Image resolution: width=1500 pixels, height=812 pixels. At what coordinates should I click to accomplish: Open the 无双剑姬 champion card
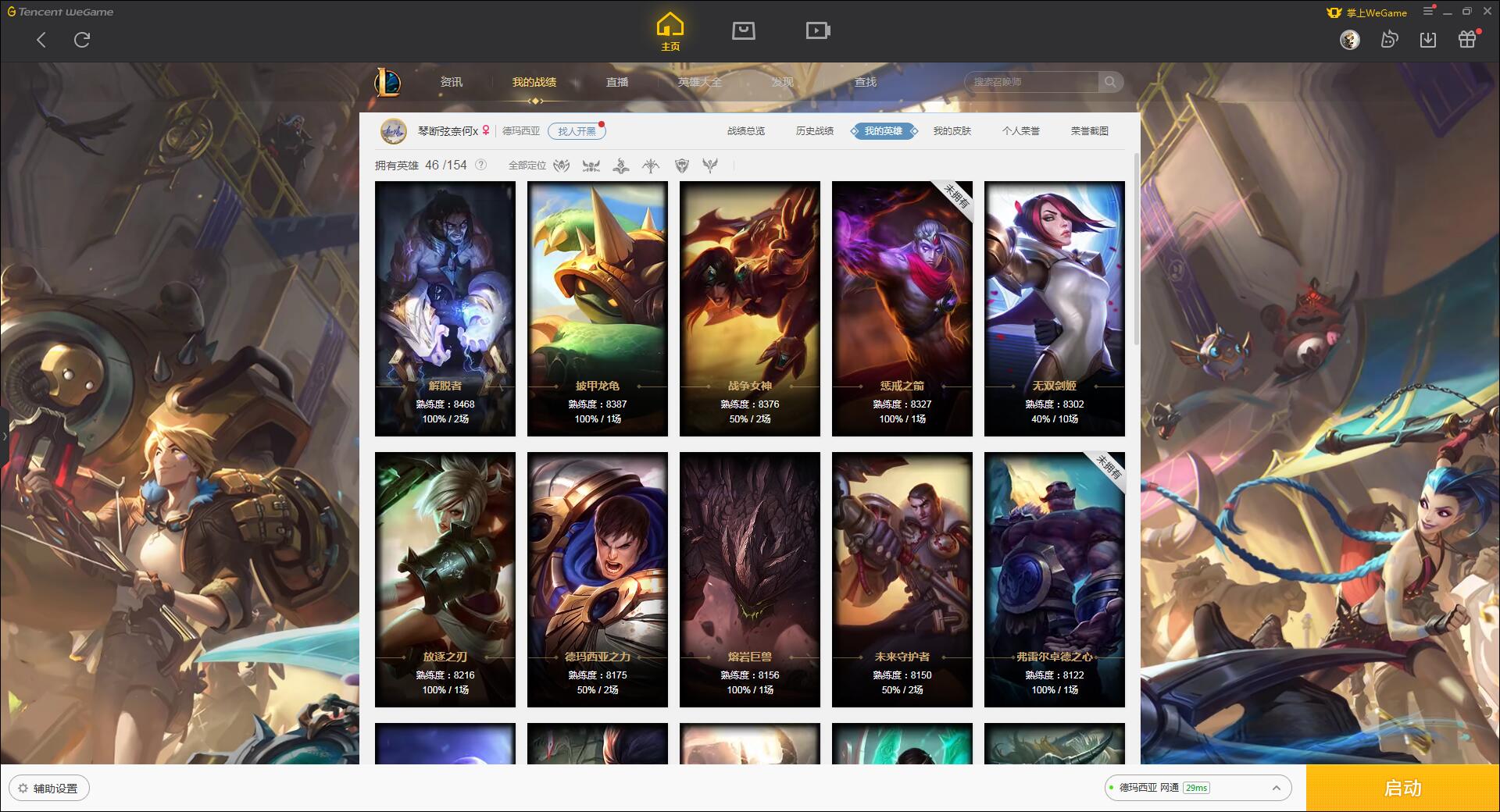point(1055,308)
